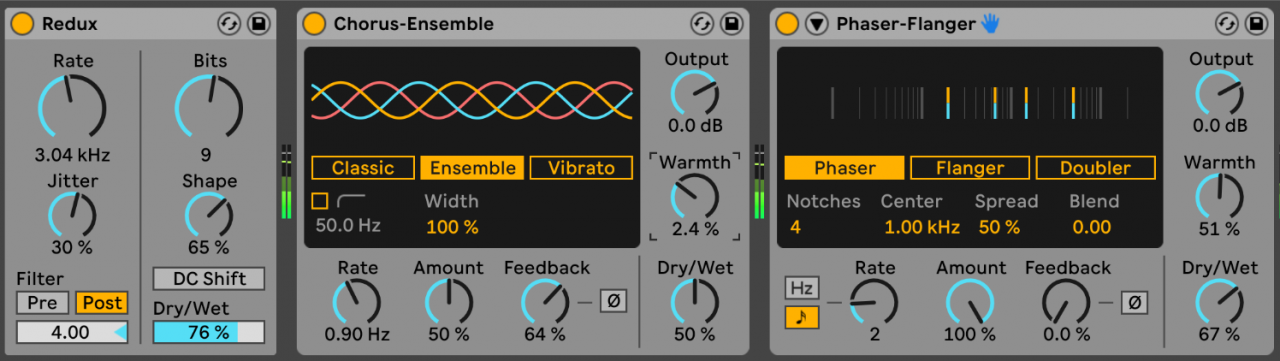Toggle Redux device activator on/off
The width and height of the screenshot is (1280, 361).
click(x=22, y=22)
